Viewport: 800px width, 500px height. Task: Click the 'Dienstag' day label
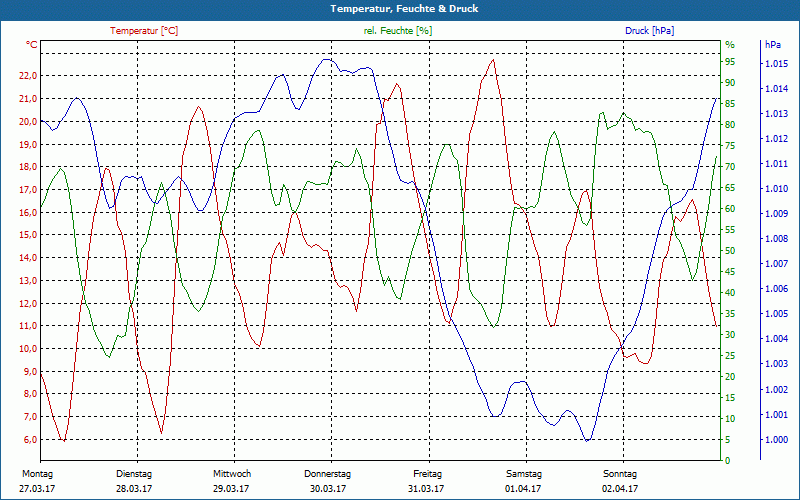pos(134,474)
